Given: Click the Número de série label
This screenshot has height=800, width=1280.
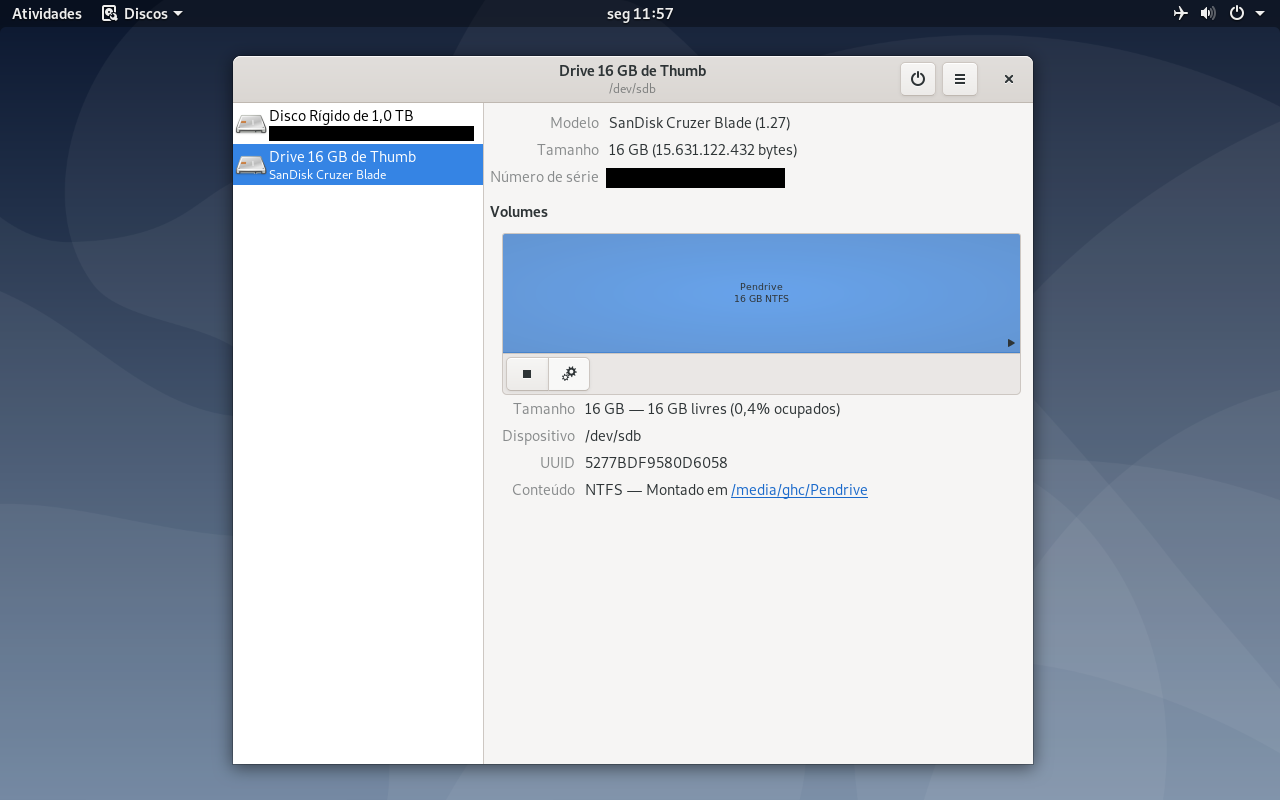Looking at the screenshot, I should 544,177.
